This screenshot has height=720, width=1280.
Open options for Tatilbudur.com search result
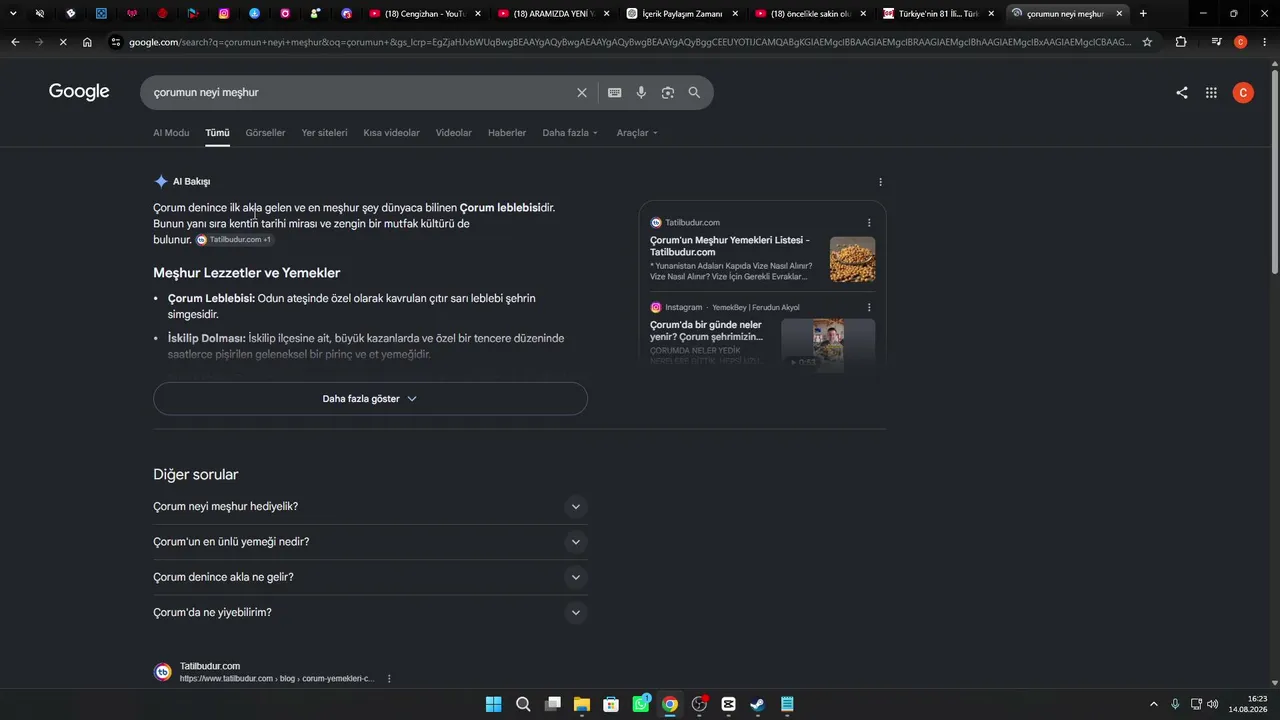tap(389, 679)
